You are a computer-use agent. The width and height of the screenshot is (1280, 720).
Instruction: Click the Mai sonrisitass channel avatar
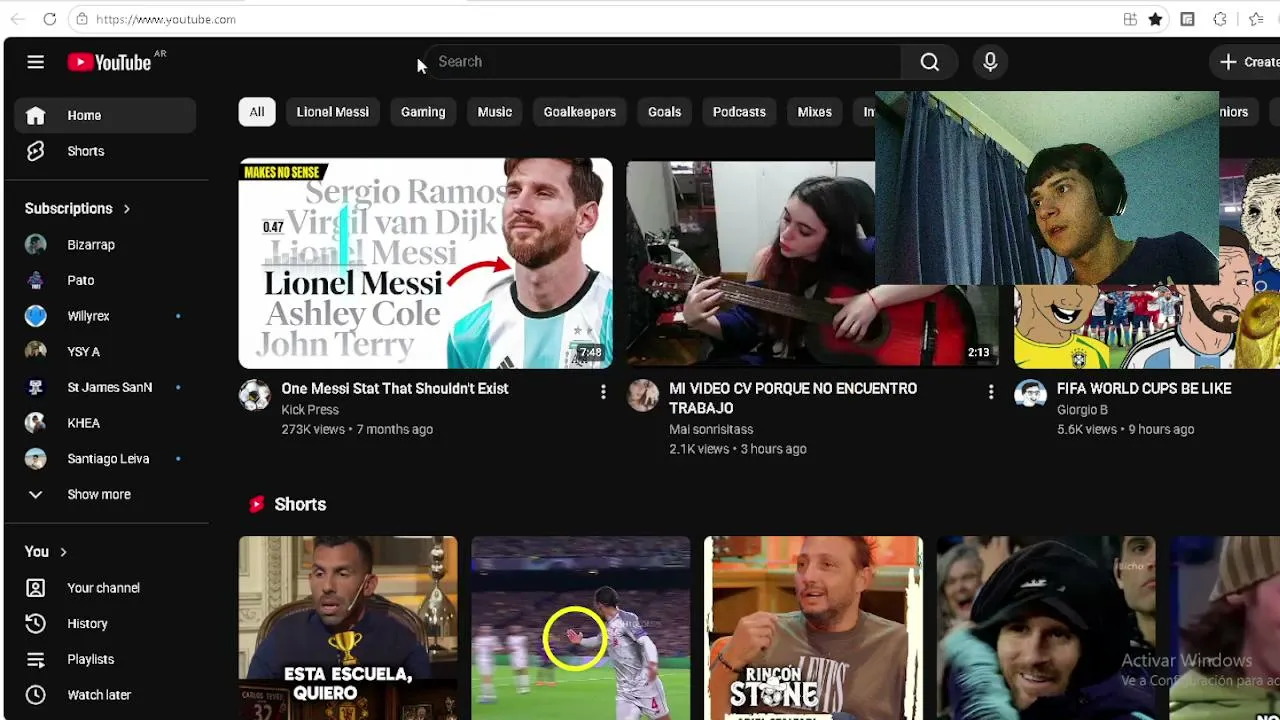coord(643,395)
